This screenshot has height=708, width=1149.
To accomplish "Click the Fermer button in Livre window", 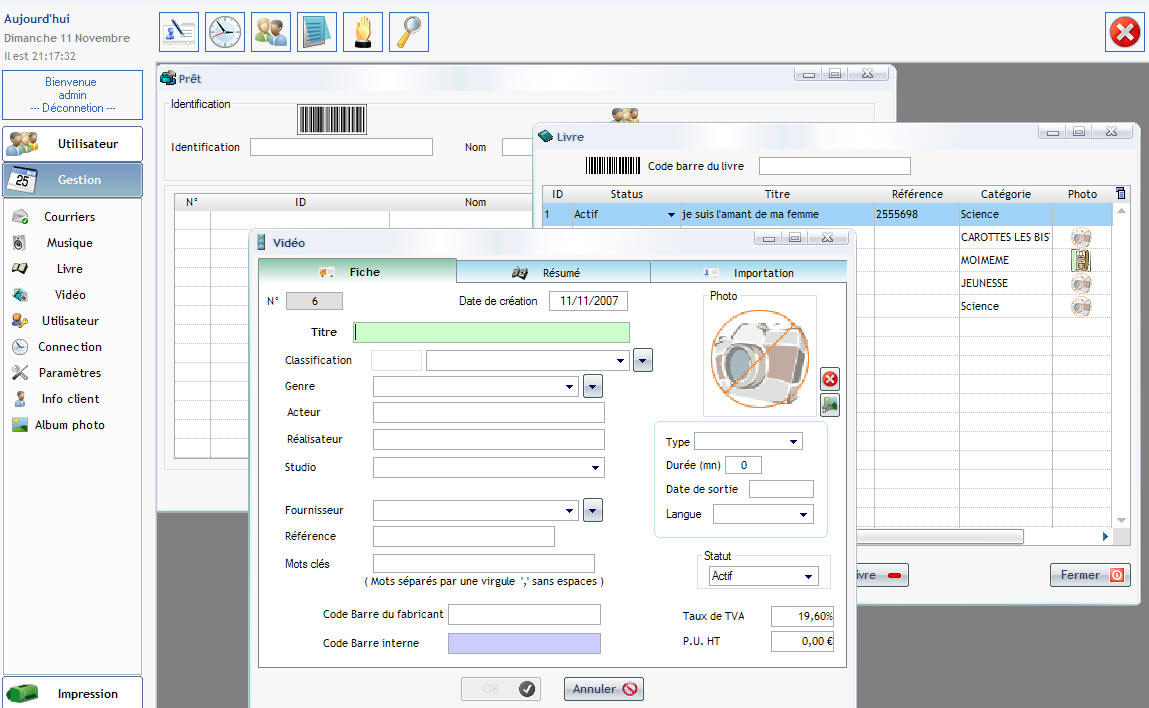I will coord(1089,575).
